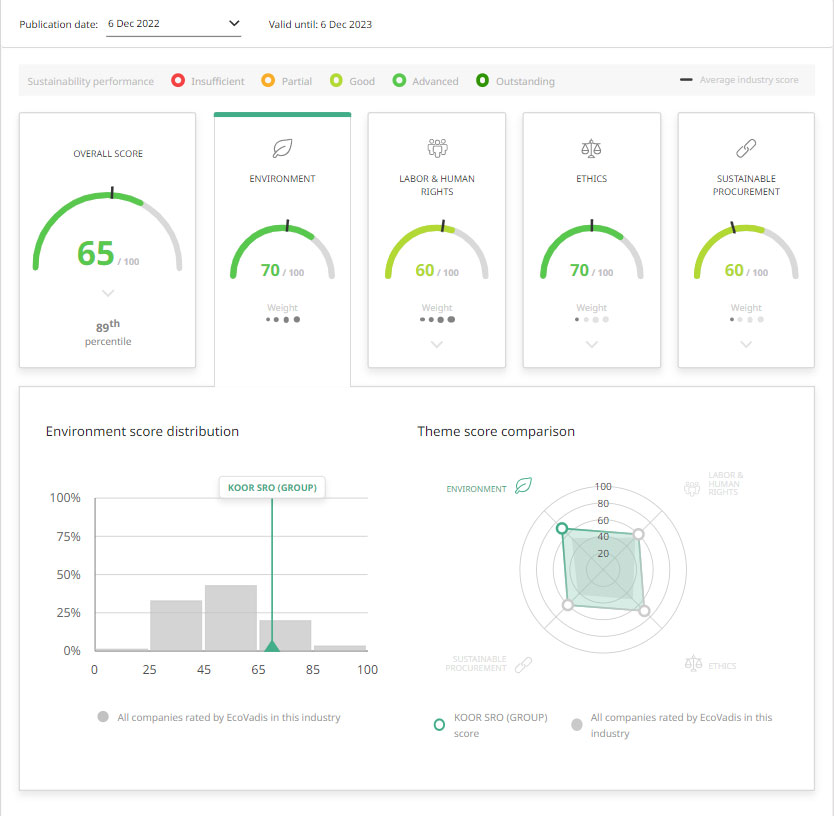Select the Overall Score card
The height and width of the screenshot is (816, 834).
tap(107, 239)
